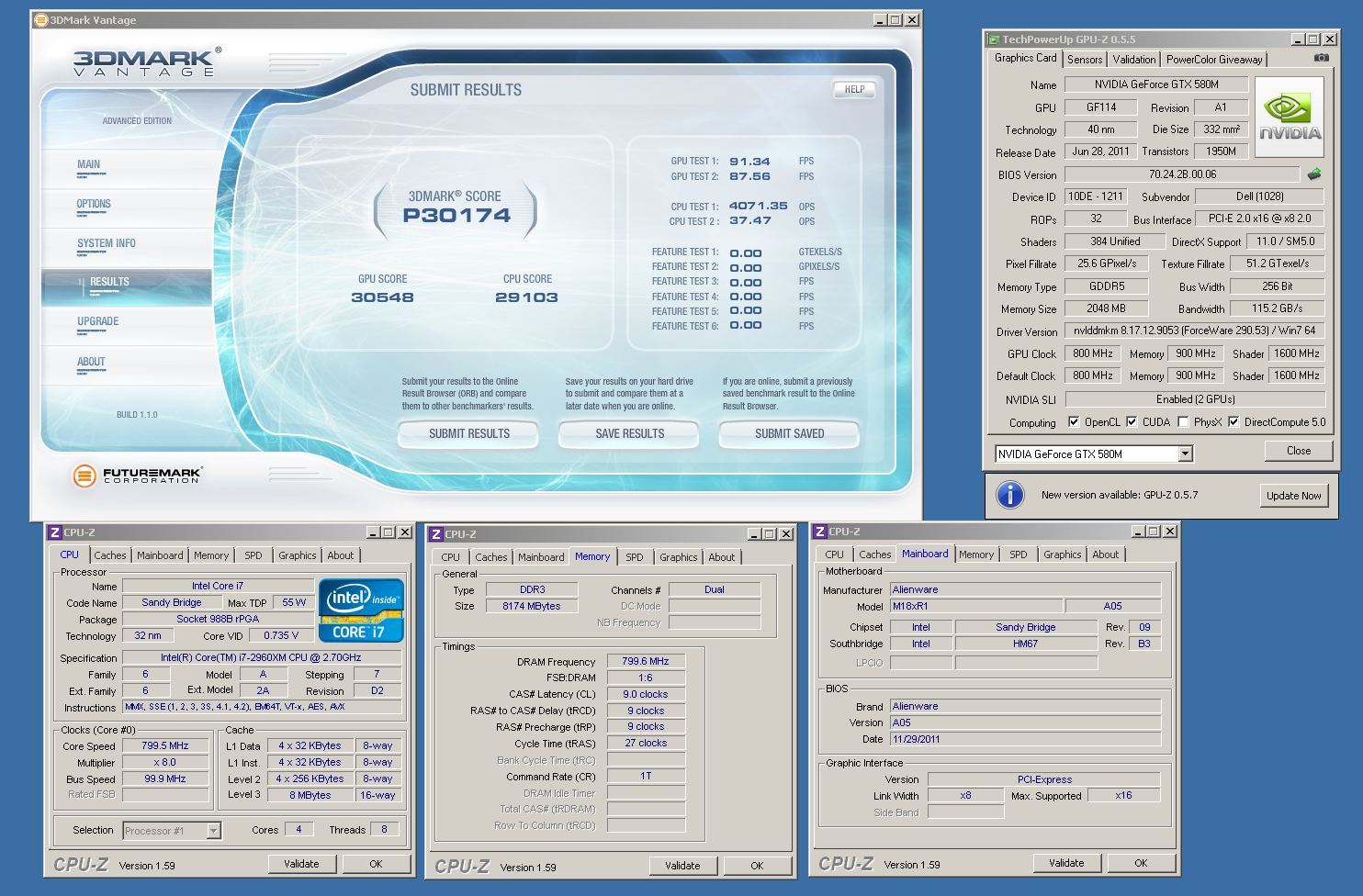
Task: Click the CPU-Z title icon in the Memory window
Action: click(x=435, y=534)
